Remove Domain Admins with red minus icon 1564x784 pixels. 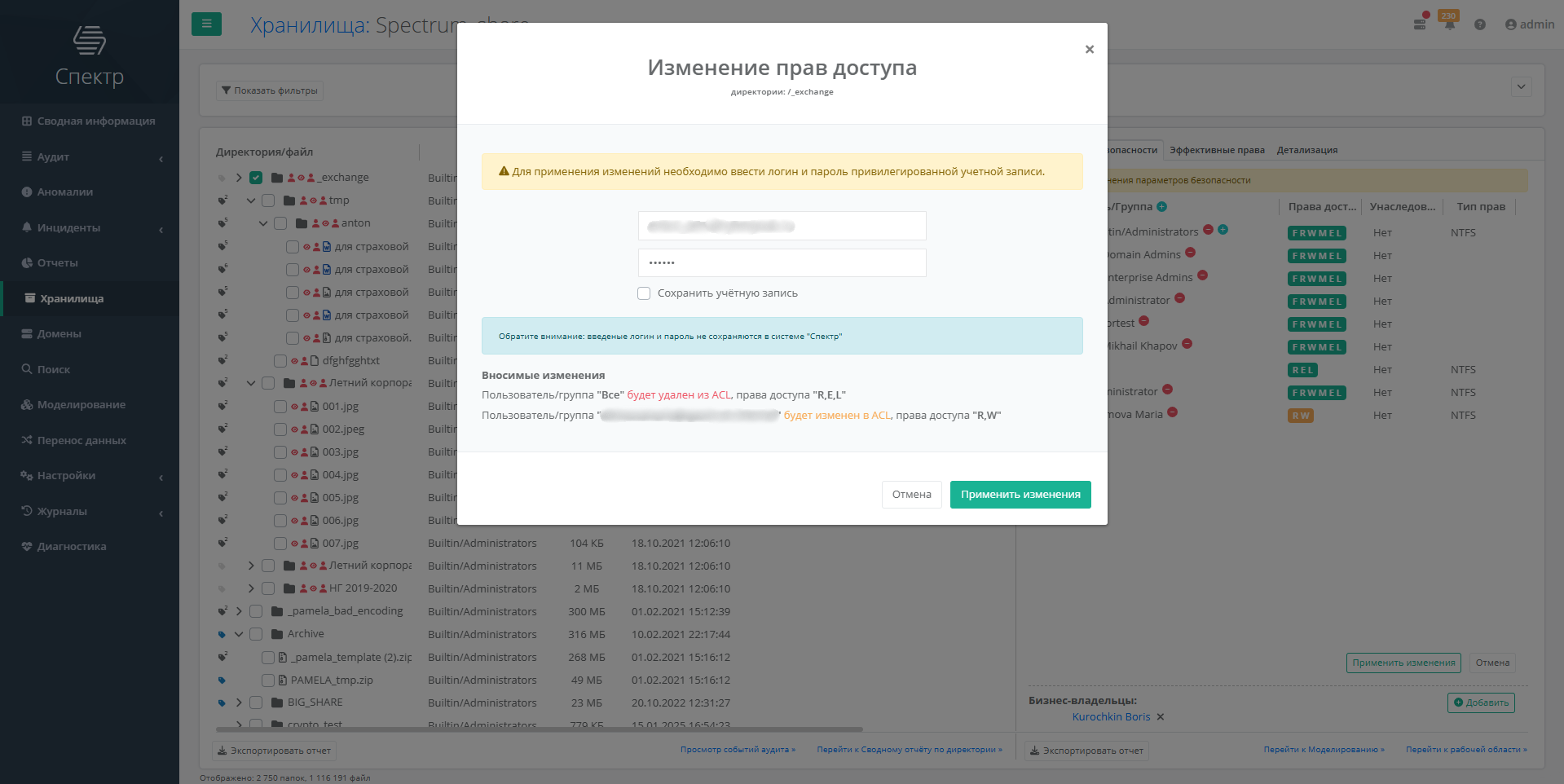(x=1190, y=253)
